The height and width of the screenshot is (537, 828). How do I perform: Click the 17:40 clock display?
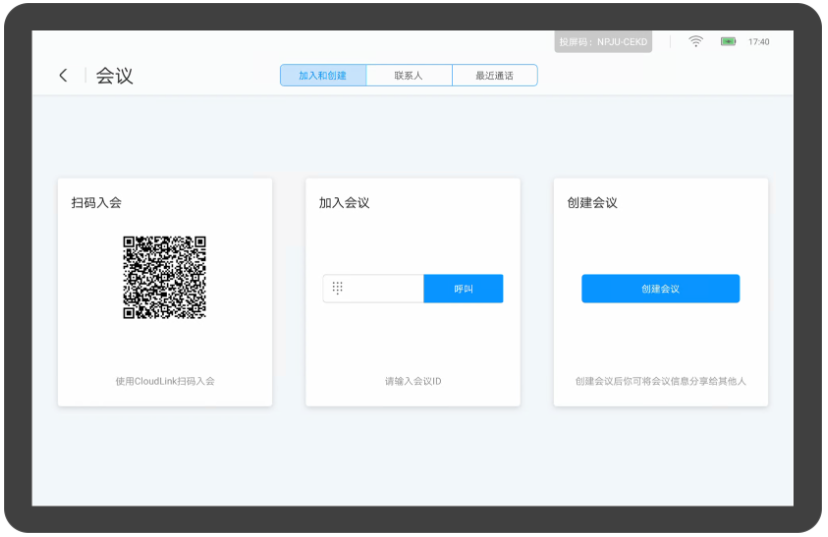pyautogui.click(x=758, y=42)
